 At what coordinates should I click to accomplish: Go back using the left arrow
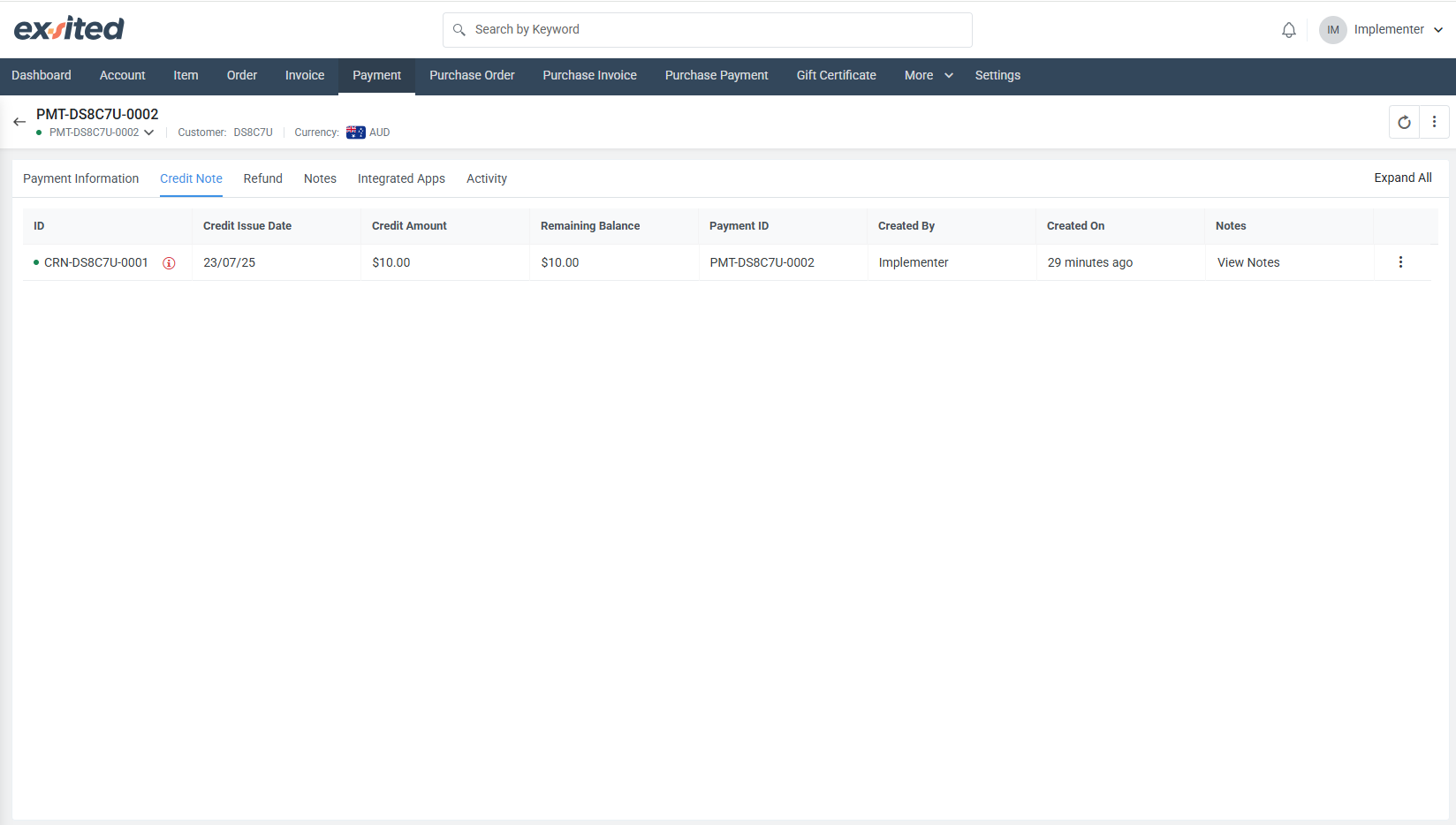[x=19, y=122]
